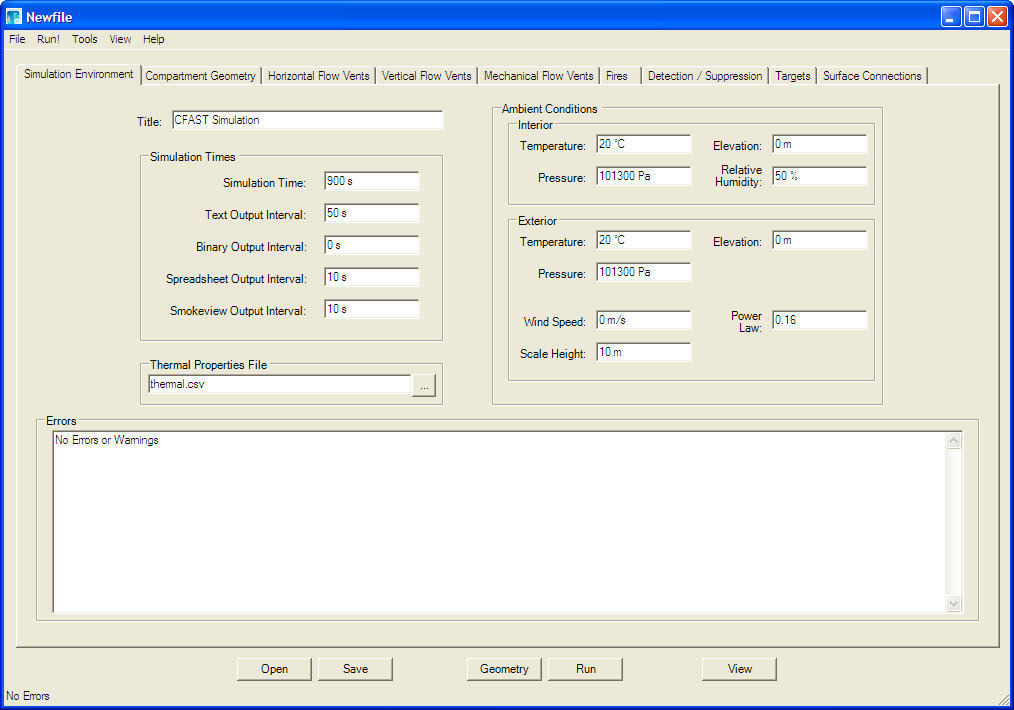Select the Simulation Environment tab
Screen dimensions: 1014x710
click(78, 74)
